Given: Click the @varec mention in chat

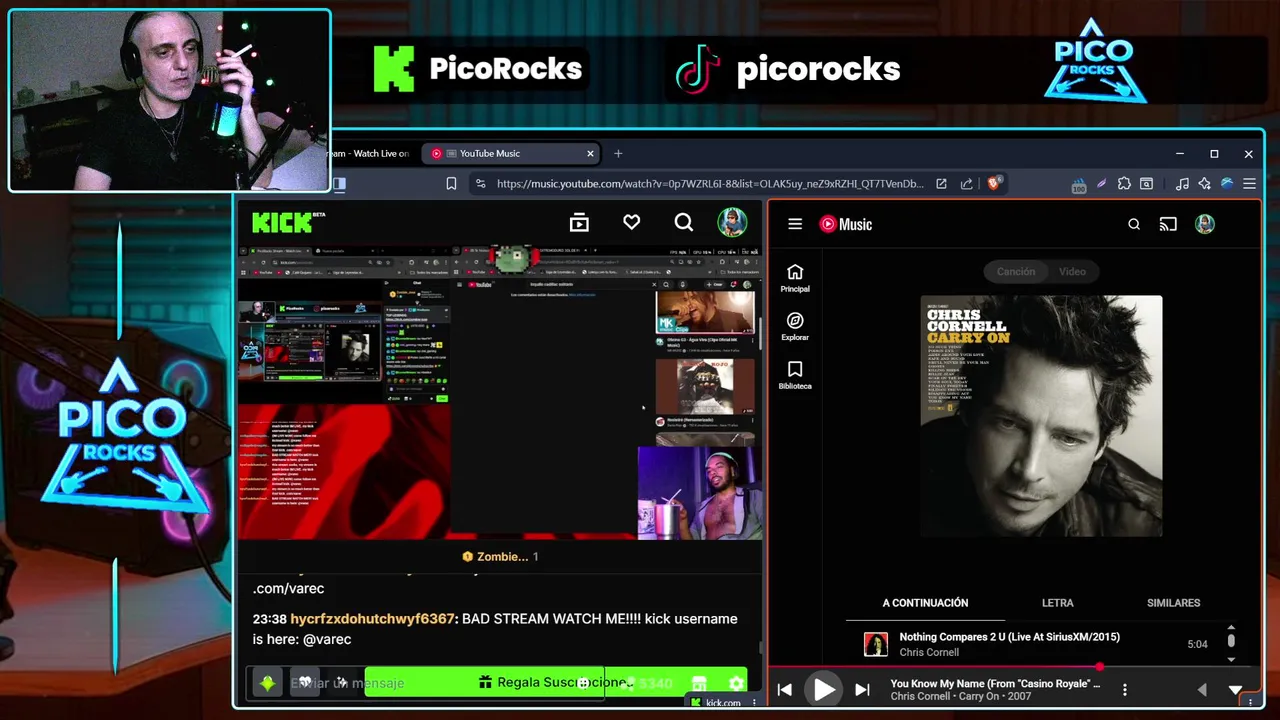Looking at the screenshot, I should (327, 639).
